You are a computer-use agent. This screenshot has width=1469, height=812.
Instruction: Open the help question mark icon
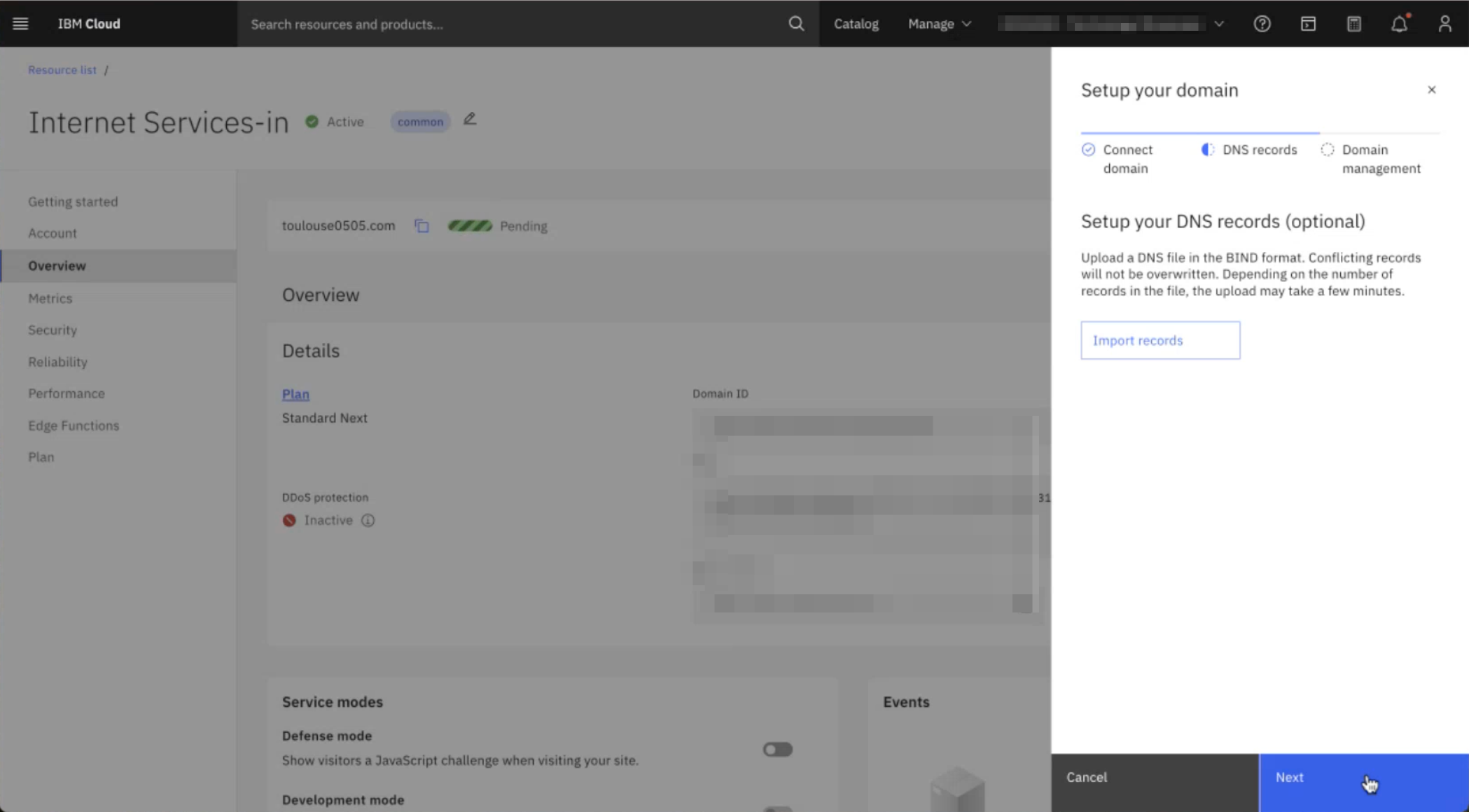[x=1262, y=24]
